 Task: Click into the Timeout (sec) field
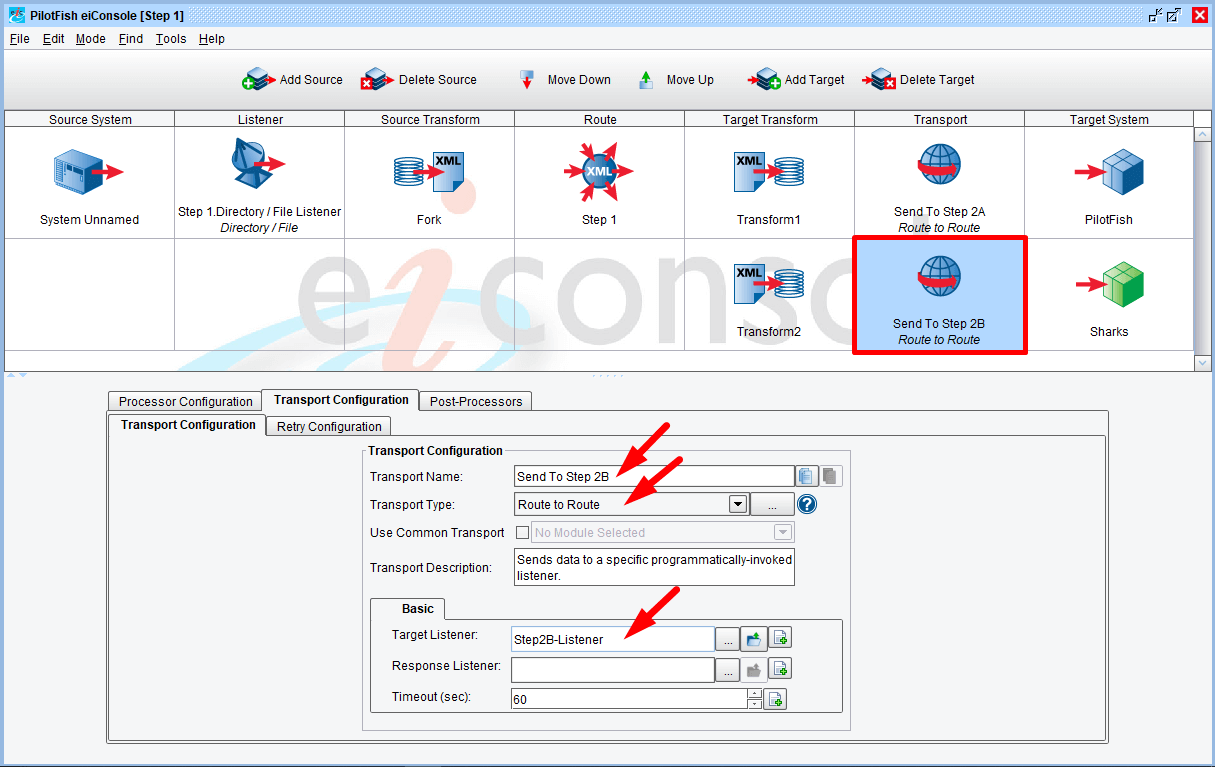click(x=629, y=699)
